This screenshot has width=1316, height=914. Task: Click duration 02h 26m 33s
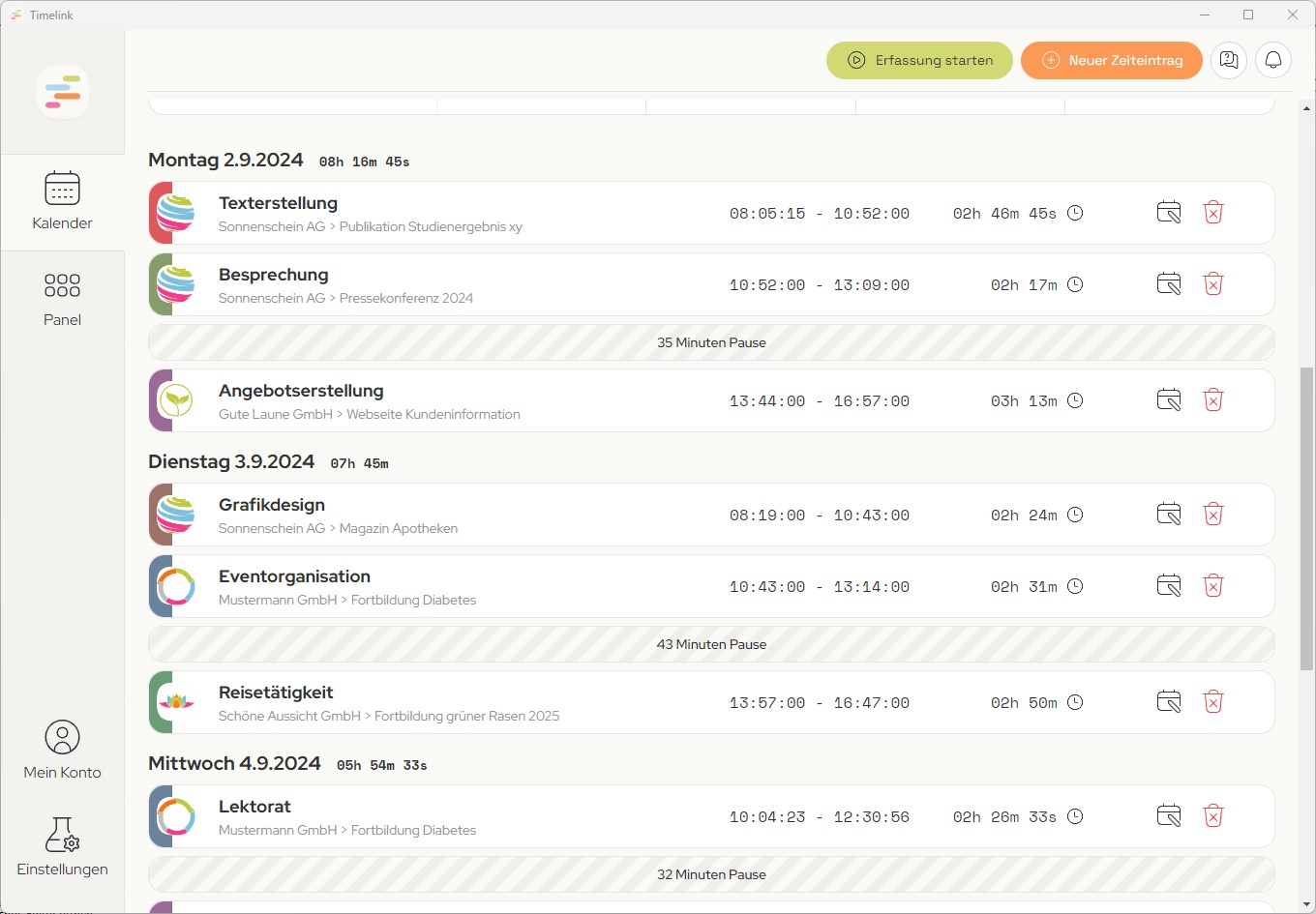click(x=1004, y=817)
